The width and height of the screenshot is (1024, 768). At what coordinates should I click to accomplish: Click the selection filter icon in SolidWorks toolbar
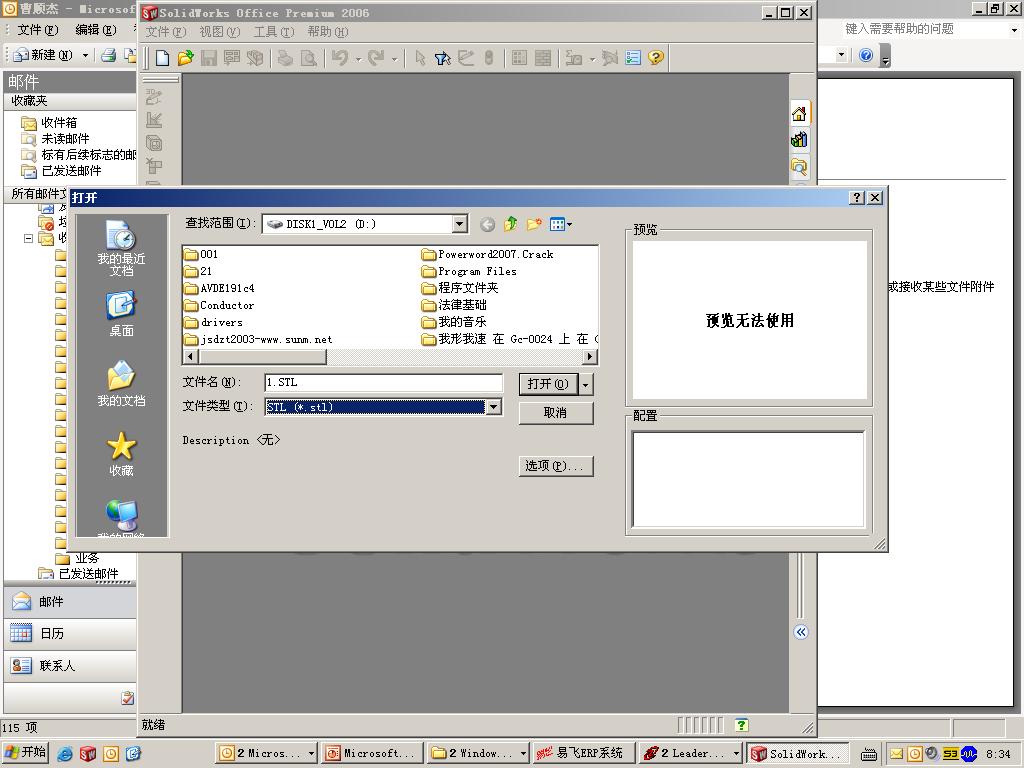click(x=443, y=58)
